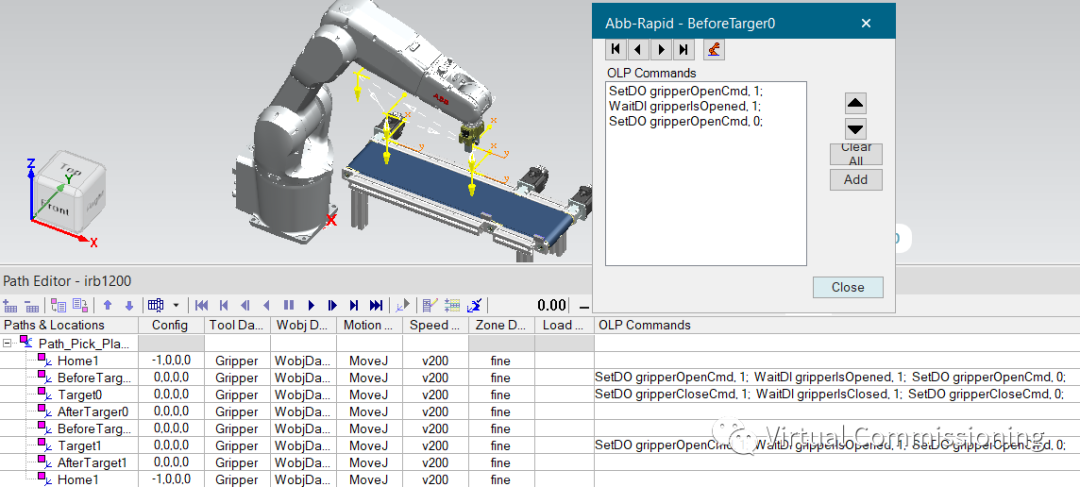Collapse the Path_Pick_Pla... tree node

pyautogui.click(x=7, y=343)
